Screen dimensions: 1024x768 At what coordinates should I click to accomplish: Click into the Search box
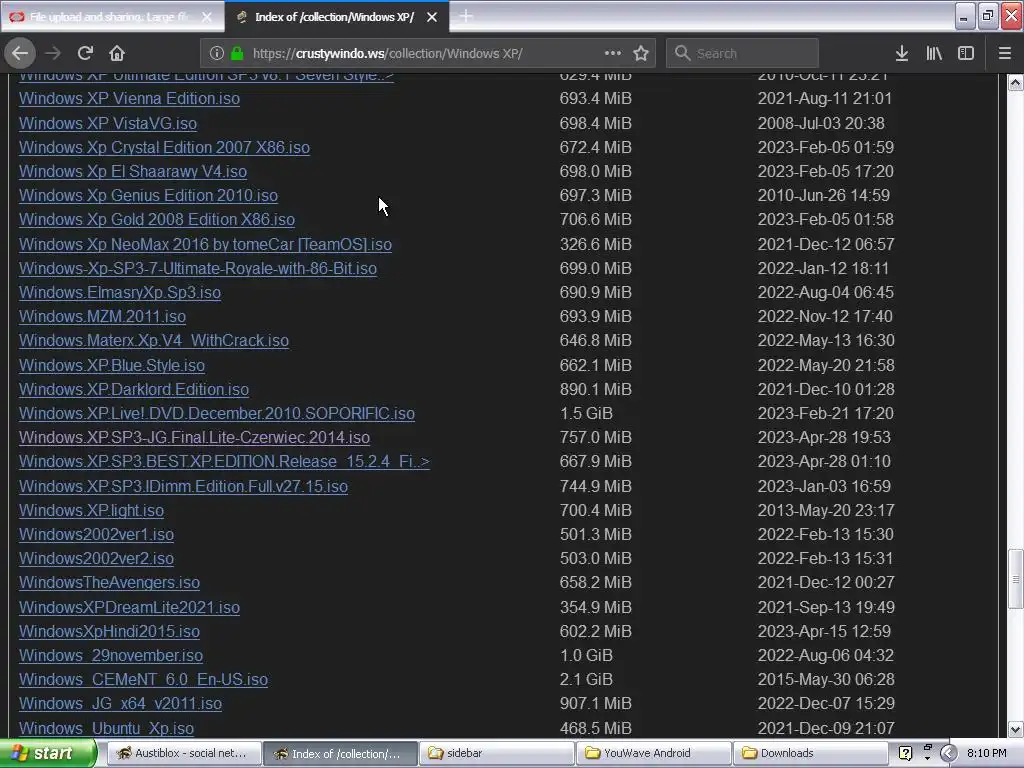point(742,53)
